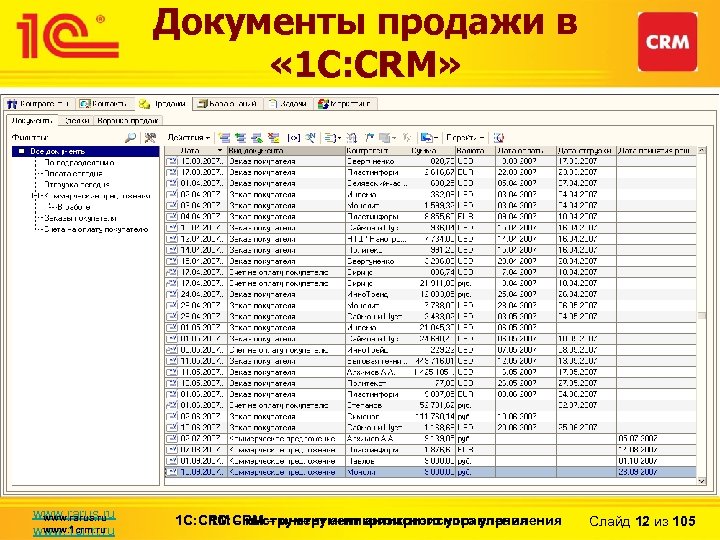Click sort arrow in Дата column header
Image resolution: width=720 pixels, height=540 pixels.
[220, 151]
